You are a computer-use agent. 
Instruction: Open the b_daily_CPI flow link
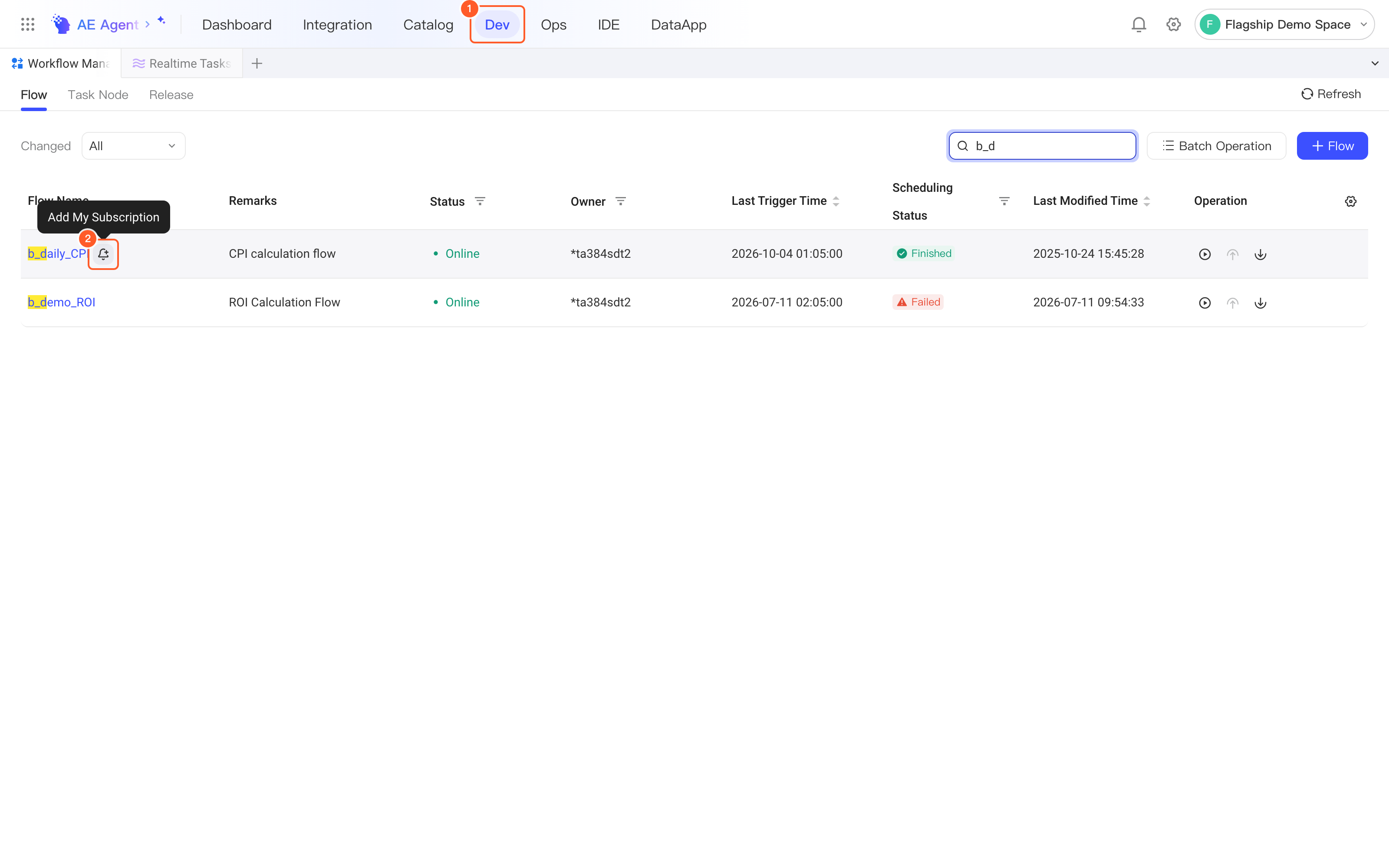coord(57,254)
